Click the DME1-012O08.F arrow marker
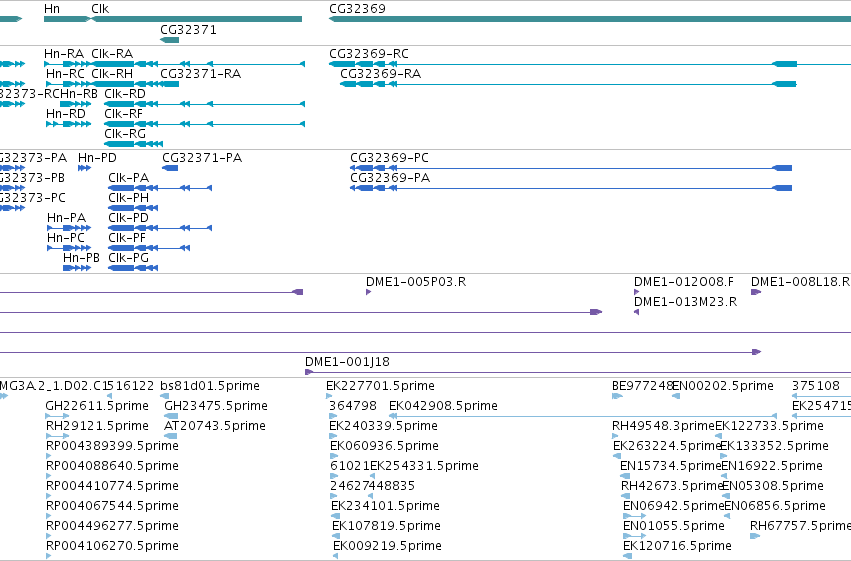 [x=637, y=292]
